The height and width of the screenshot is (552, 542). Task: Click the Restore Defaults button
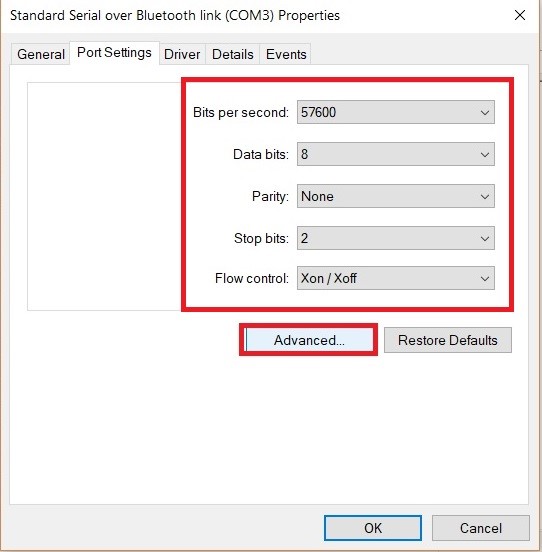tap(448, 340)
